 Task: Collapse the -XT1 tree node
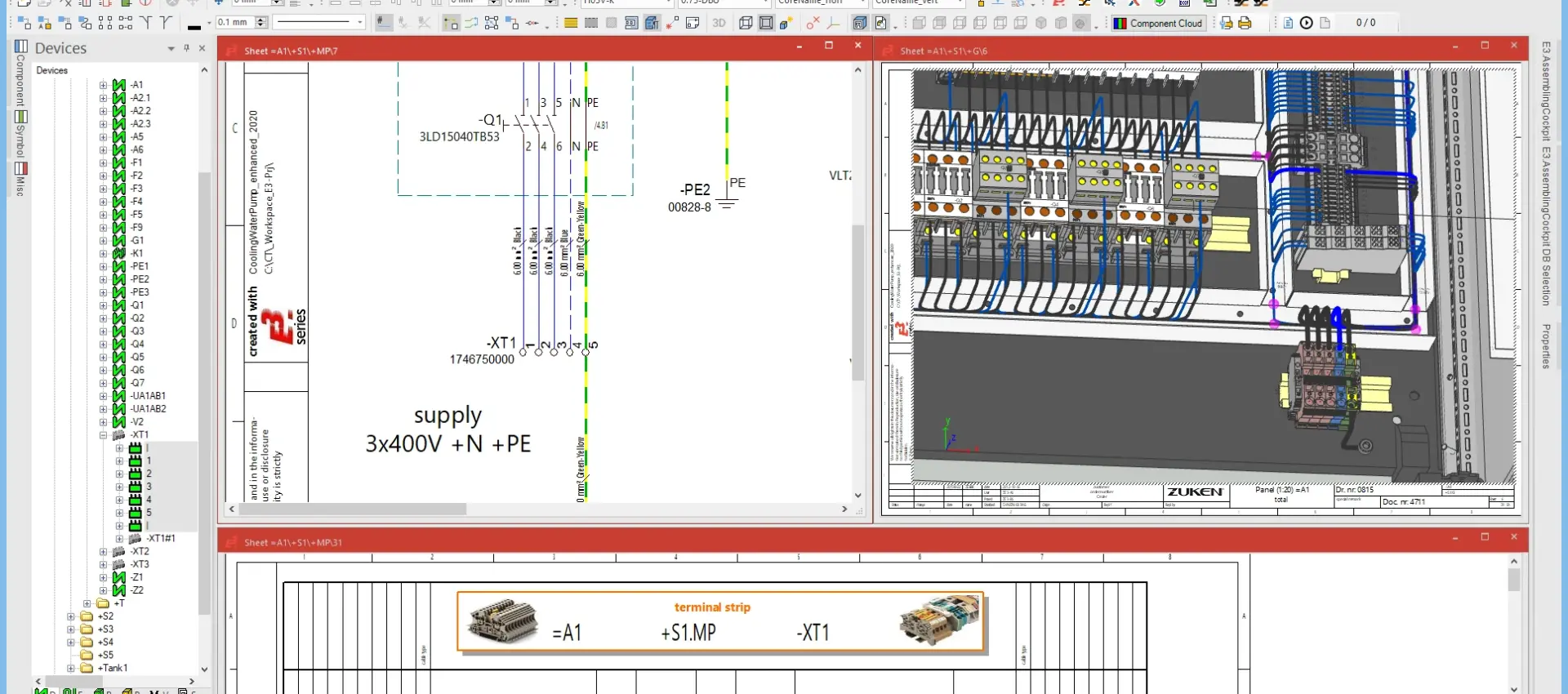[x=104, y=435]
